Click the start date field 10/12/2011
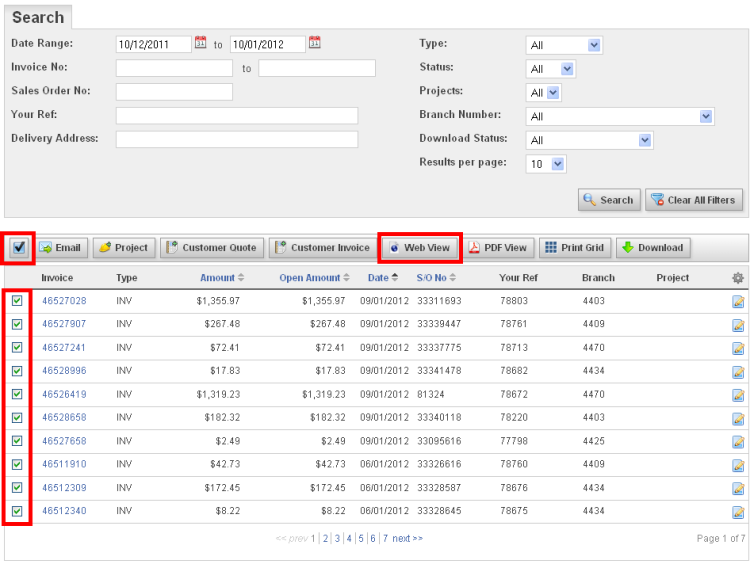This screenshot has height=564, width=750. (x=154, y=44)
